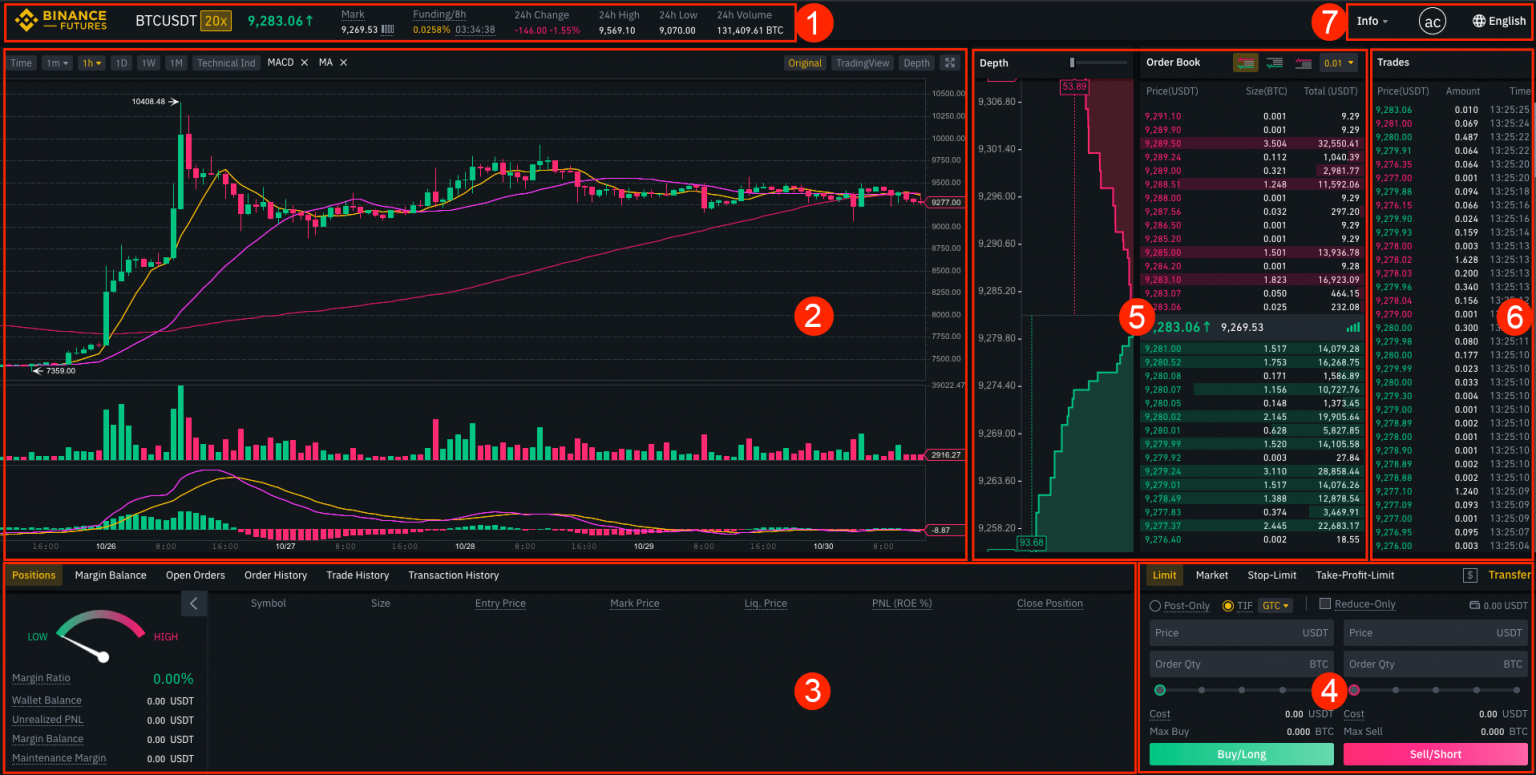Show only buy orders in the order book
Viewport: 1536px width, 775px height.
1274,62
